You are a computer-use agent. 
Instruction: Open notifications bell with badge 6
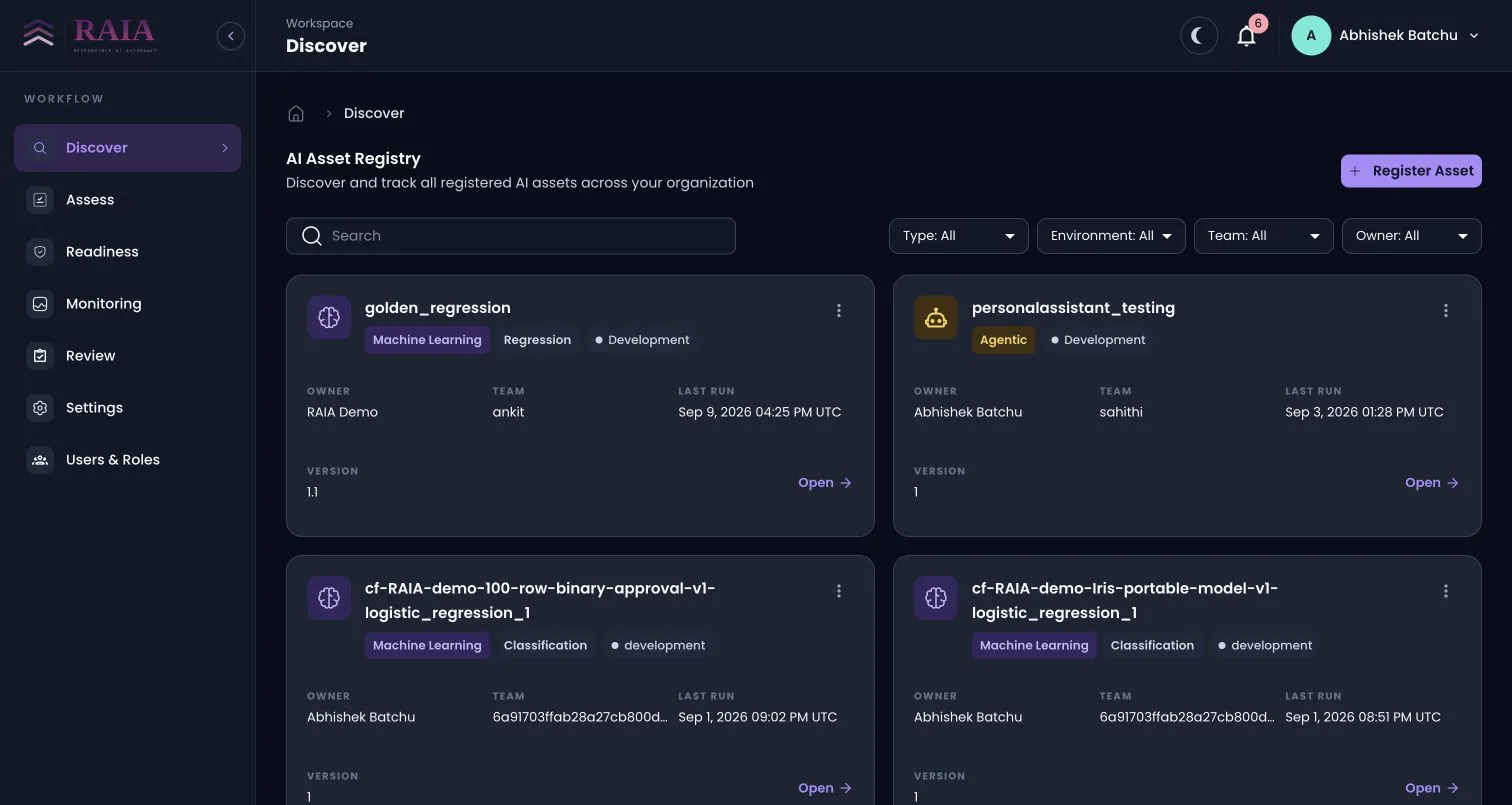(x=1247, y=36)
